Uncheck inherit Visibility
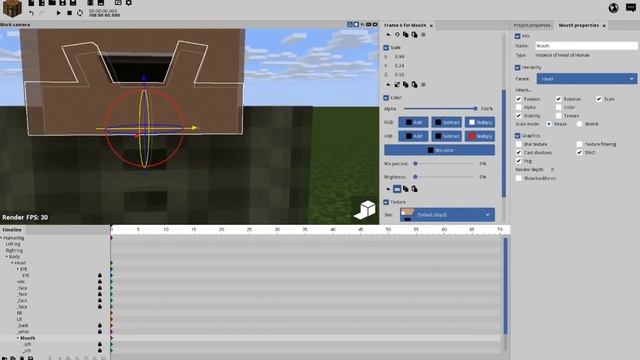Image resolution: width=640 pixels, height=360 pixels. [519, 116]
